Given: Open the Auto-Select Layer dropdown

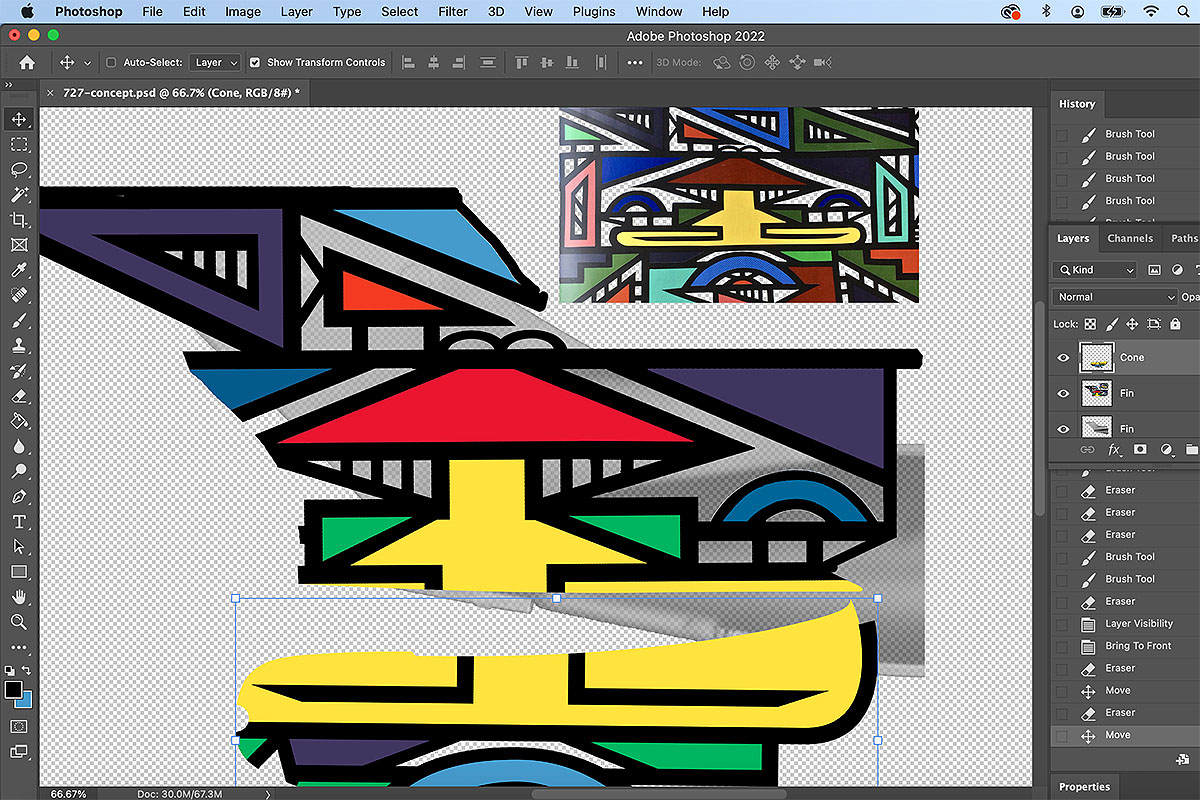Looking at the screenshot, I should coord(215,62).
